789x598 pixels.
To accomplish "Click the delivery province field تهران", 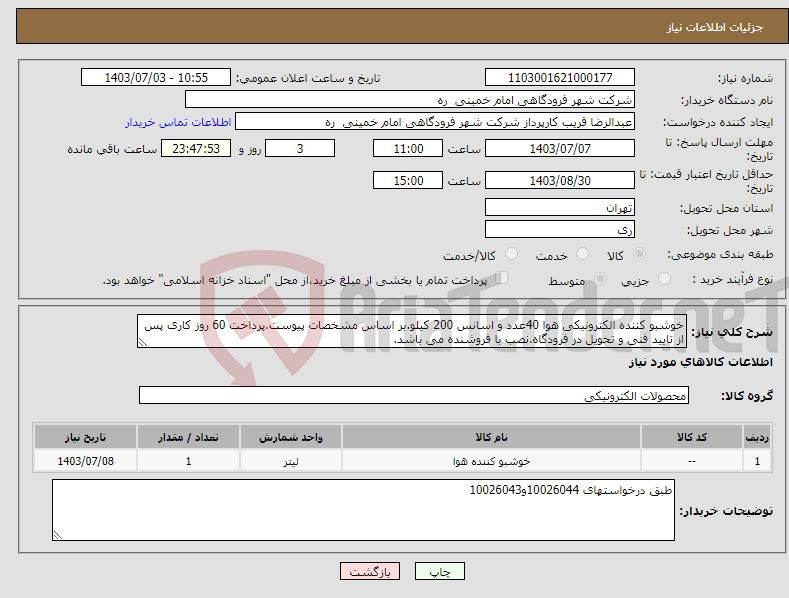I will click(560, 207).
